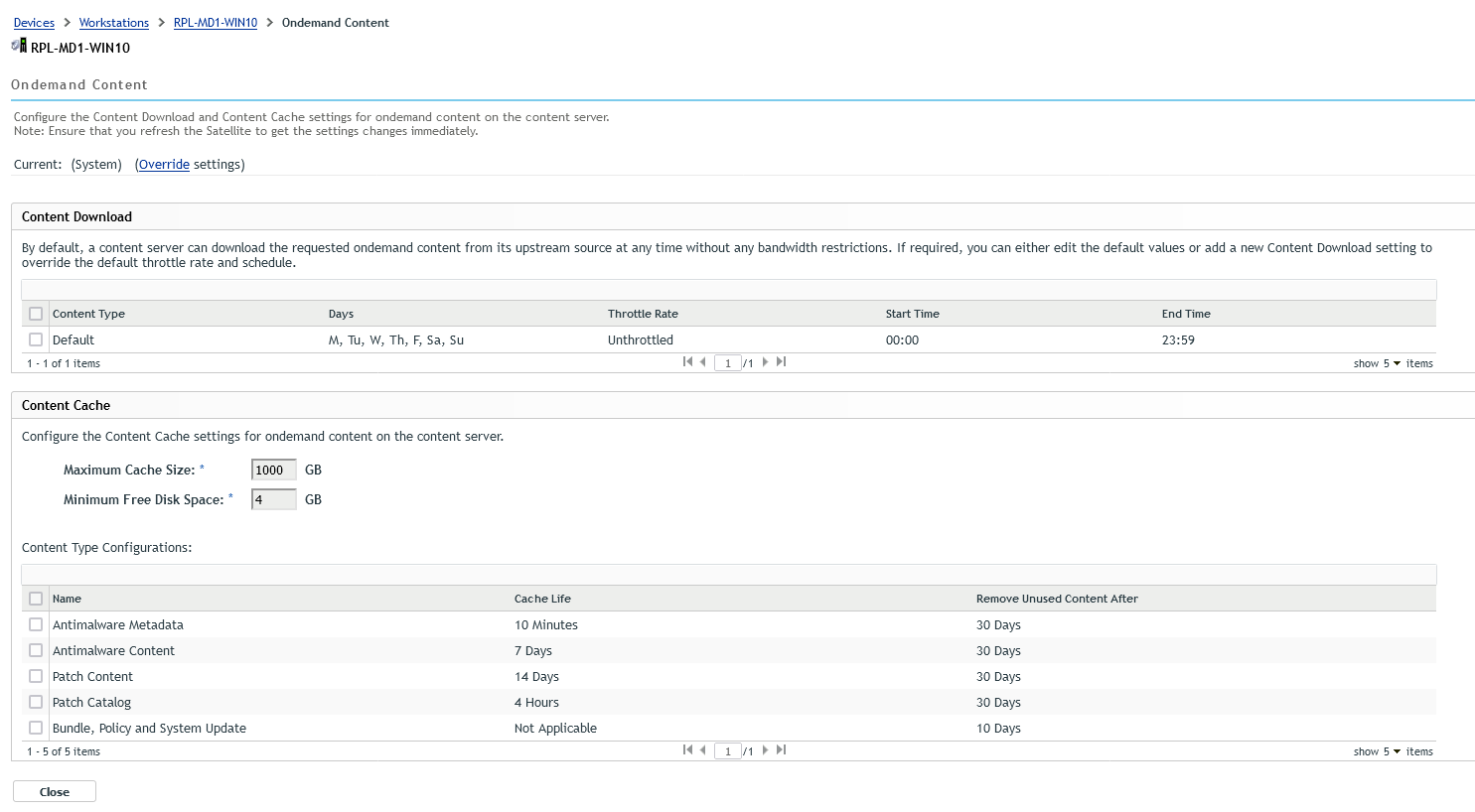Toggle select-all checkbox in Content Type Configurations header

pos(36,599)
